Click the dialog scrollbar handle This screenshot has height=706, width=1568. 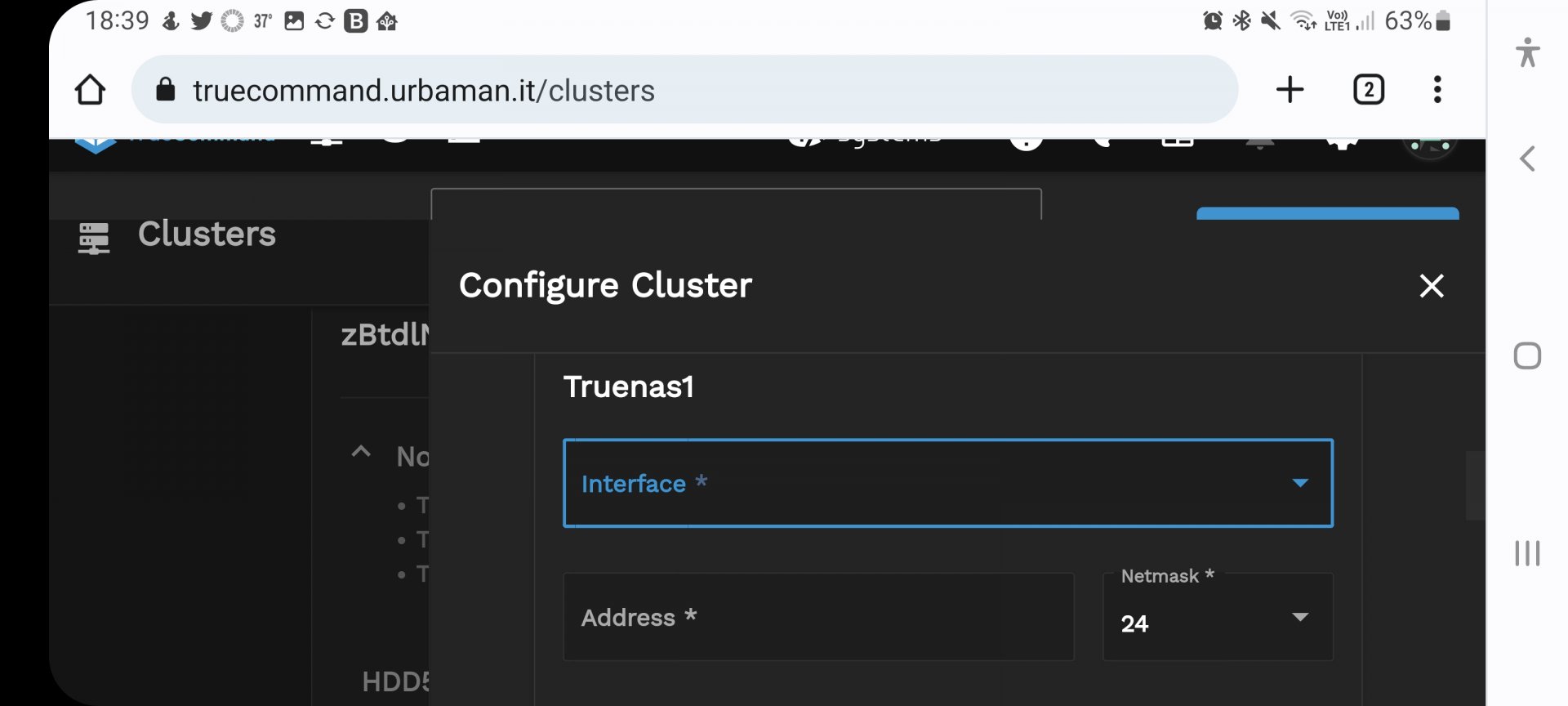coord(1475,485)
